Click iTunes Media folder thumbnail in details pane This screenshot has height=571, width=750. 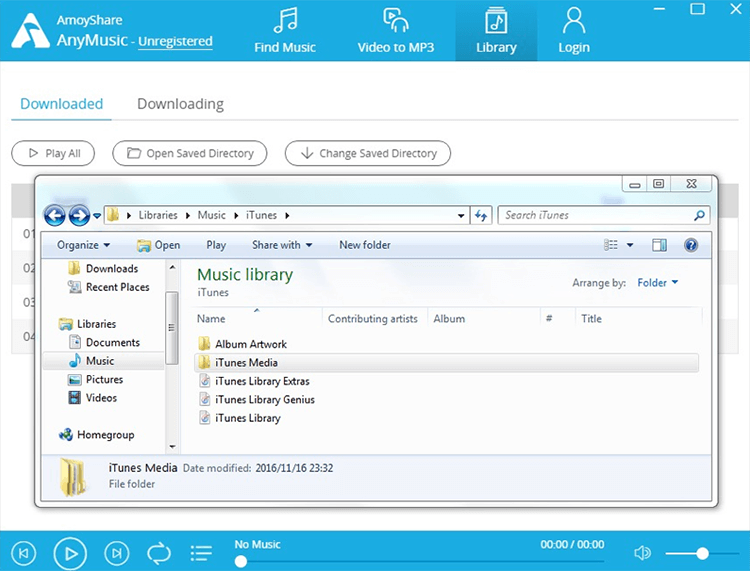click(73, 476)
